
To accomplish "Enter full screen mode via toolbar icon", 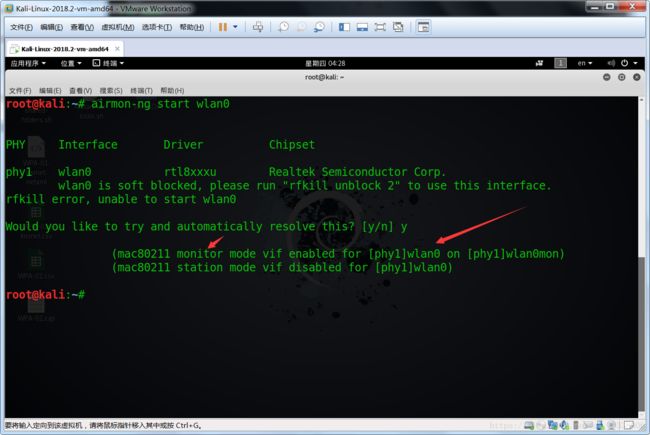I will 380,27.
